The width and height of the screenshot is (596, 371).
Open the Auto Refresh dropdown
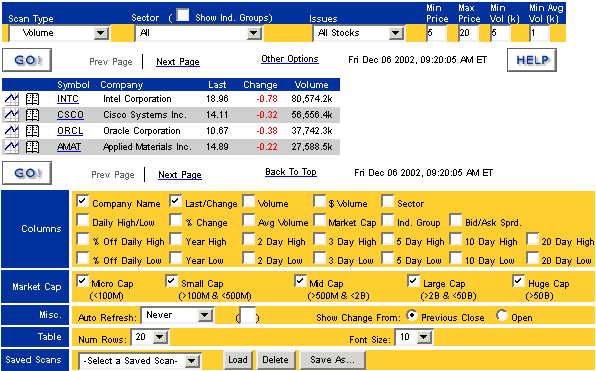tap(177, 315)
